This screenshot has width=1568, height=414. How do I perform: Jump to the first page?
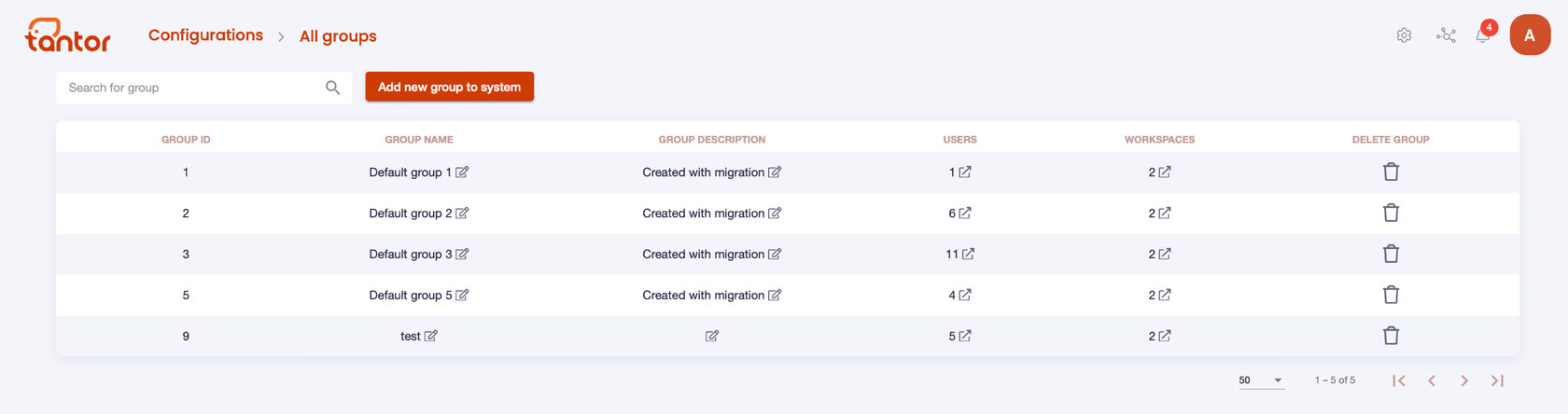click(x=1398, y=380)
